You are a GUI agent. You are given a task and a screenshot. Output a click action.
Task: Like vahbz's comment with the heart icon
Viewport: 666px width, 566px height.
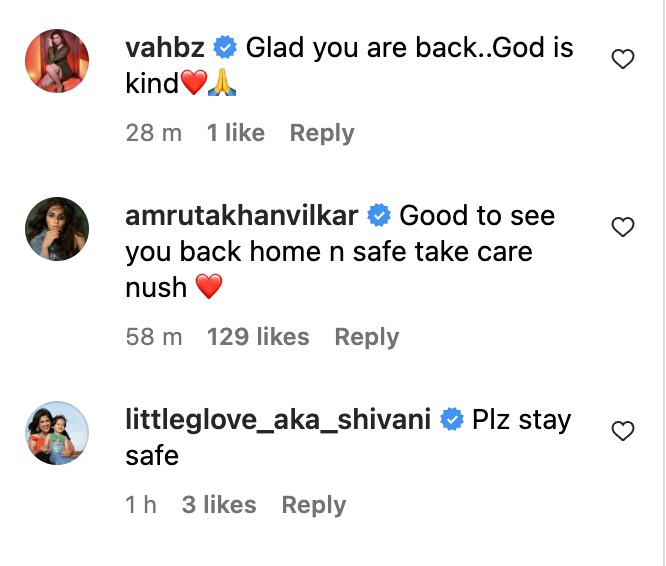click(x=623, y=59)
